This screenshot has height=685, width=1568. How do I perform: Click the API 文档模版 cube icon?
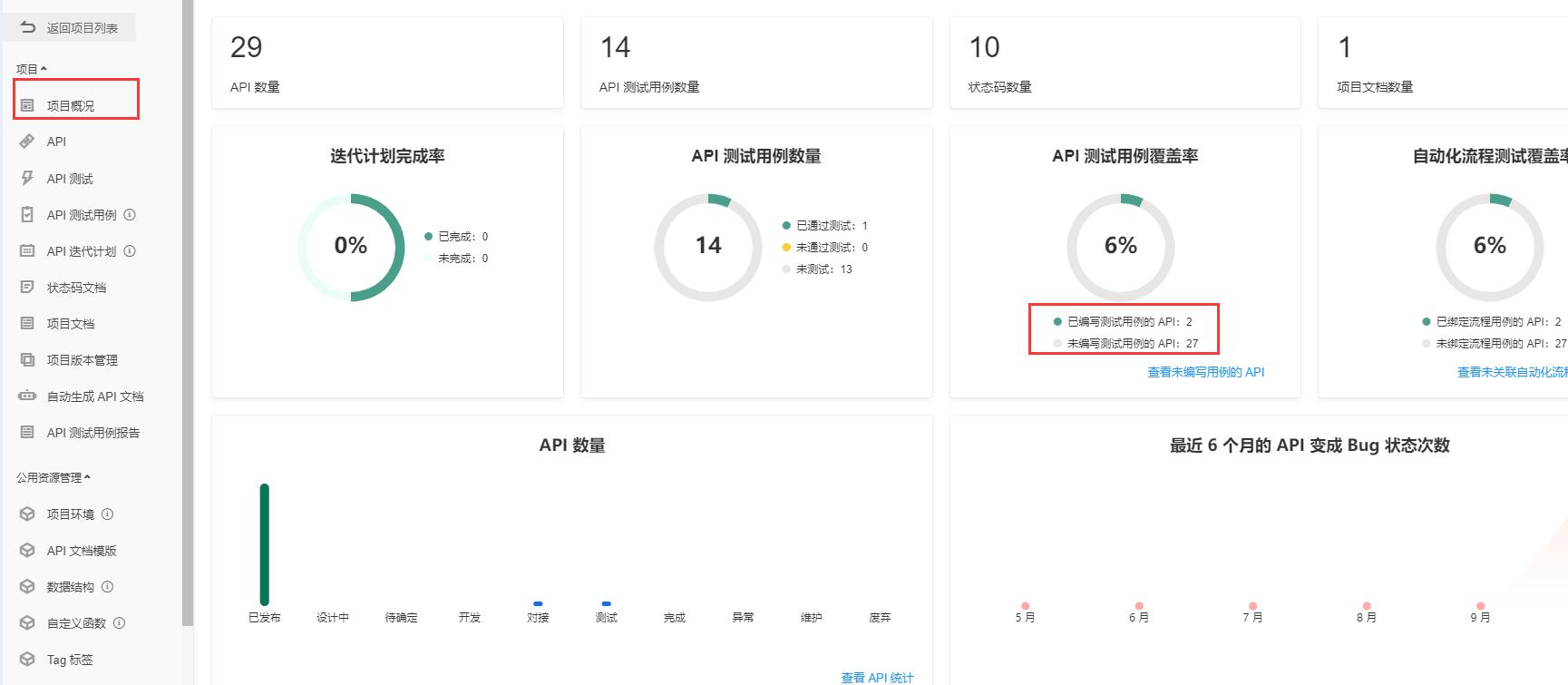point(27,550)
